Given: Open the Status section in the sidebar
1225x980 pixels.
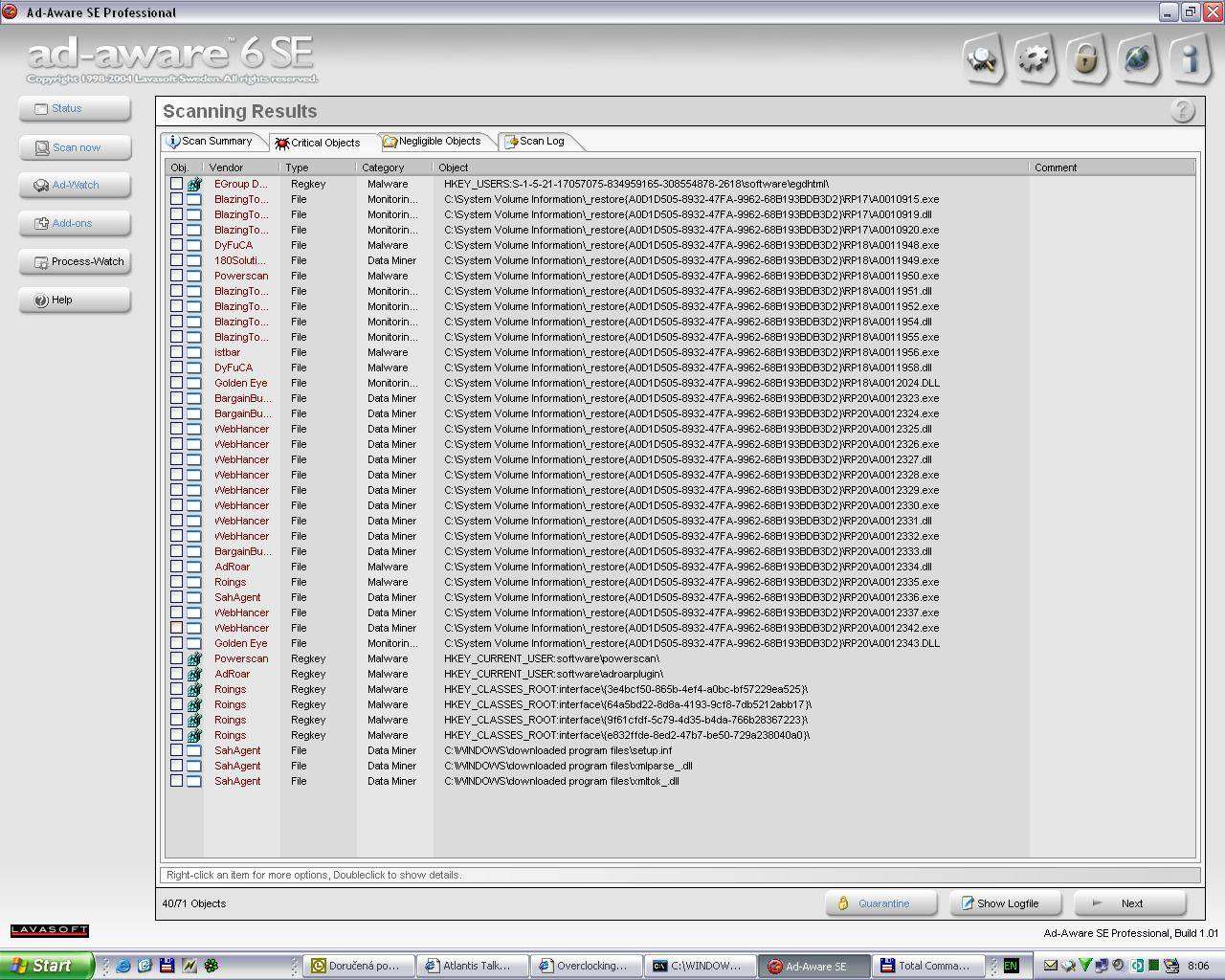Looking at the screenshot, I should tap(75, 109).
